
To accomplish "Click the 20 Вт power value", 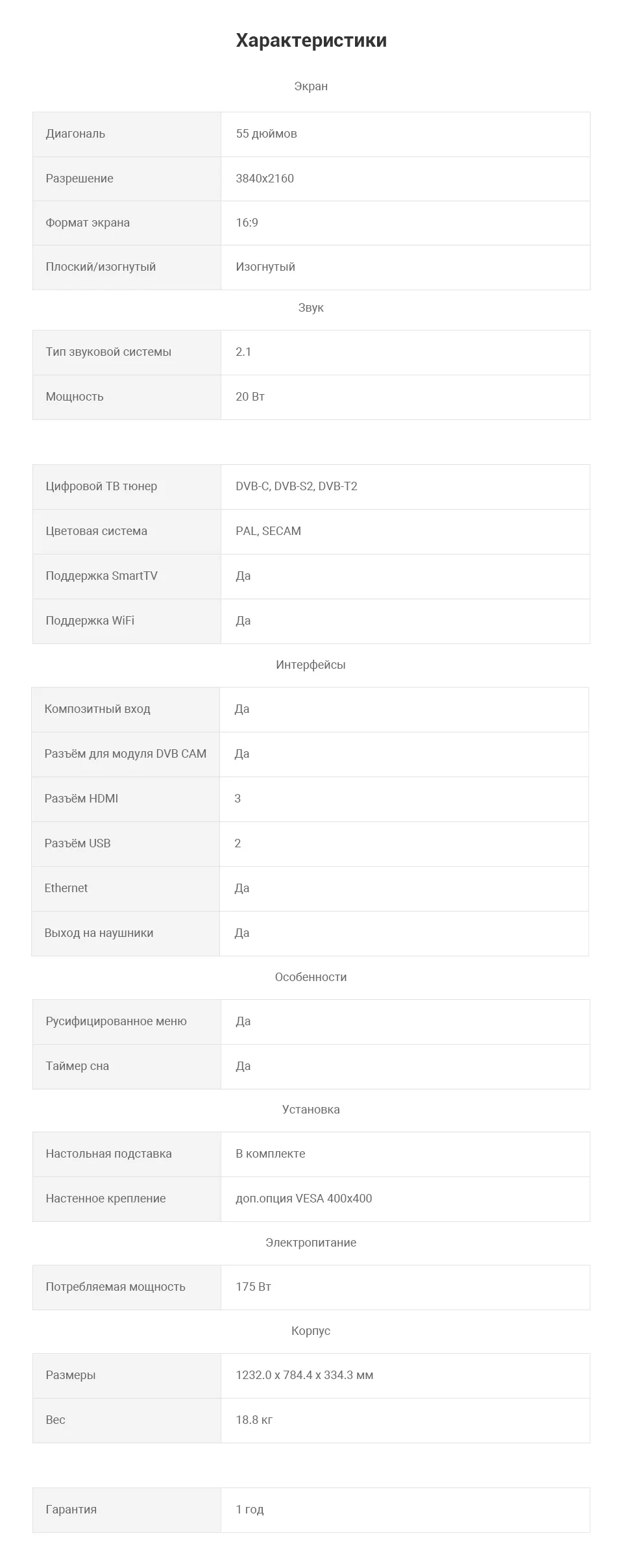I will [250, 397].
